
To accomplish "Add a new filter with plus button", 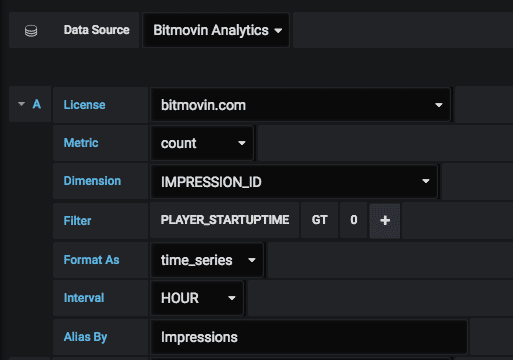I will point(385,220).
